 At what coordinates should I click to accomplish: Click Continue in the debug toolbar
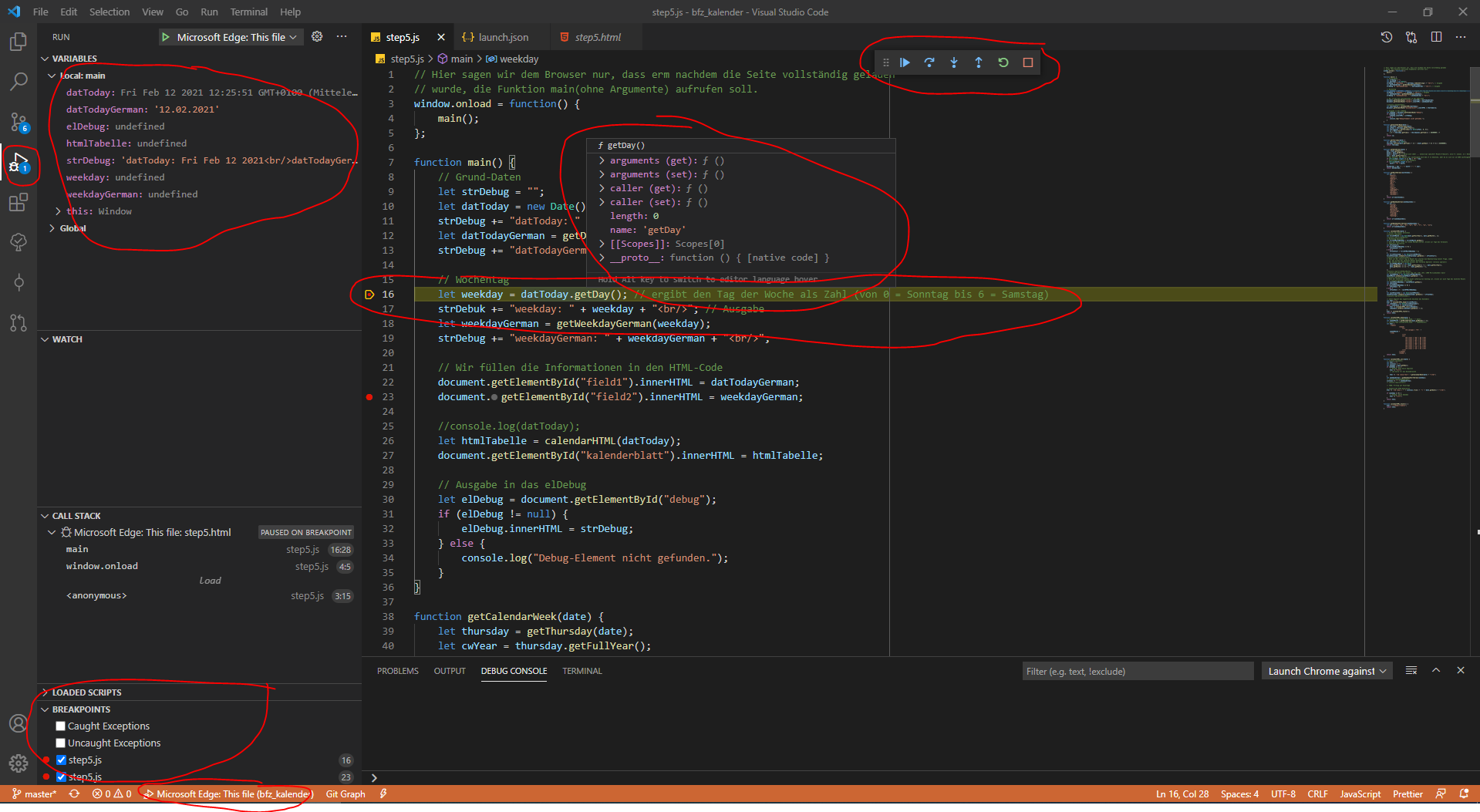click(x=904, y=62)
